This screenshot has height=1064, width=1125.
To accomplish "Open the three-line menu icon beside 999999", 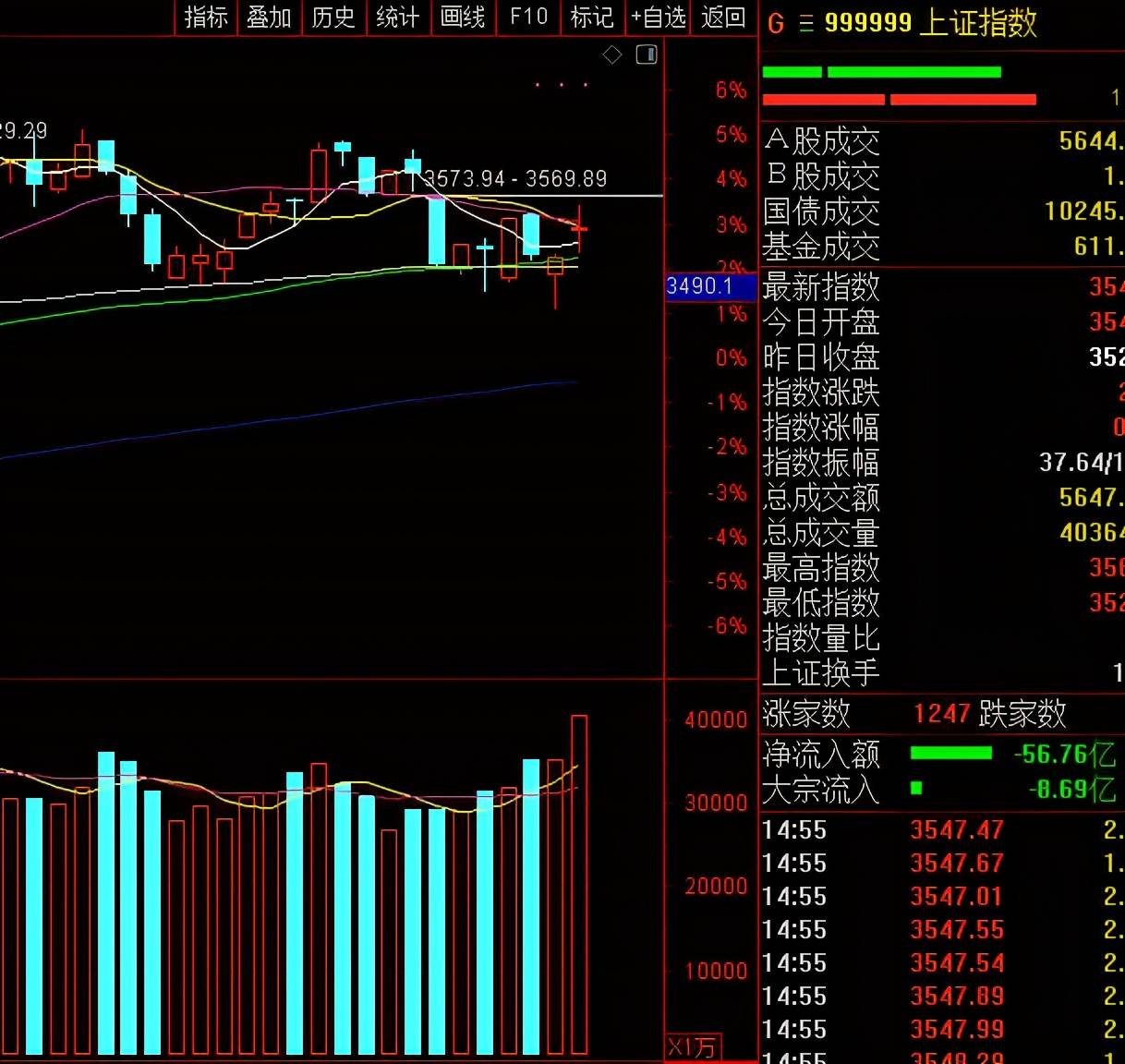I will (806, 24).
